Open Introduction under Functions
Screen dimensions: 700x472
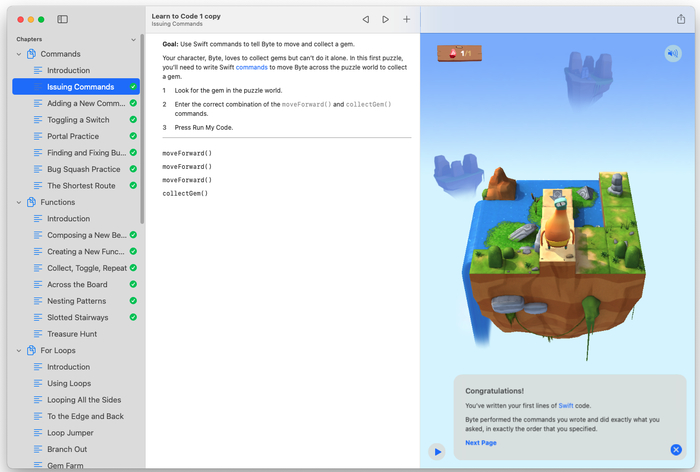click(76, 219)
